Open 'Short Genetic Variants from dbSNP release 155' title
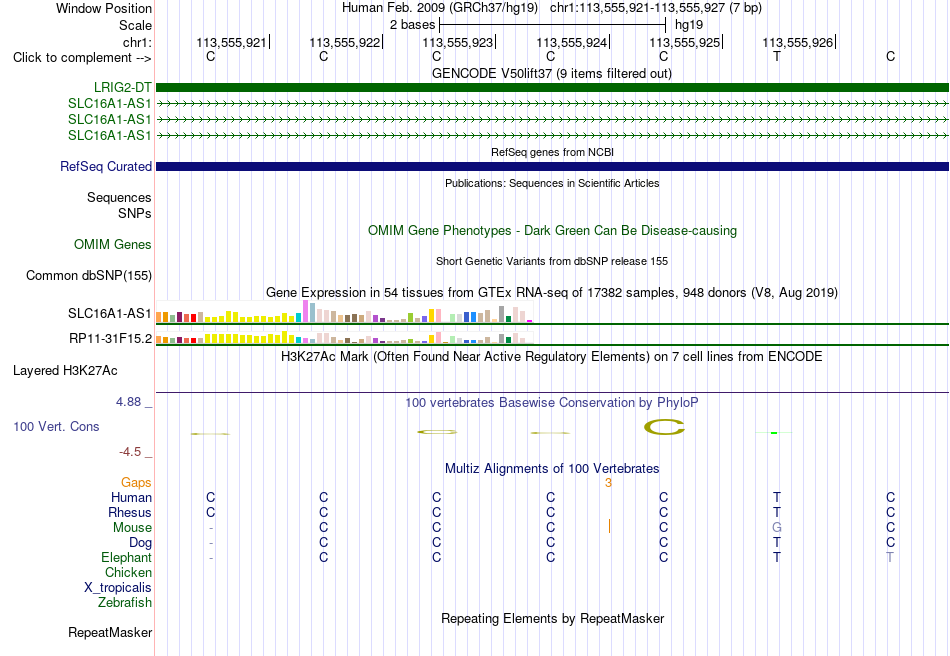Image resolution: width=950 pixels, height=656 pixels. click(552, 261)
